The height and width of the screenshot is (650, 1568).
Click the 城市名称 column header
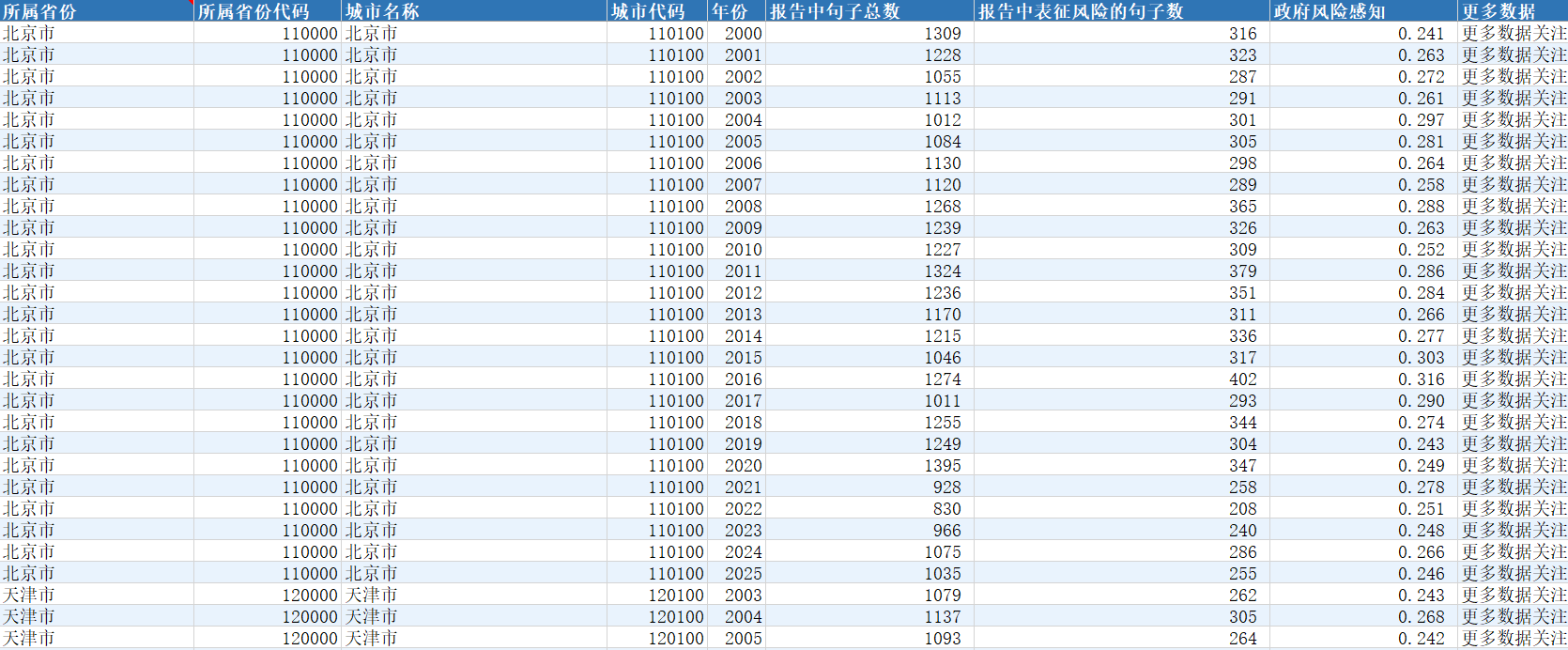point(474,11)
